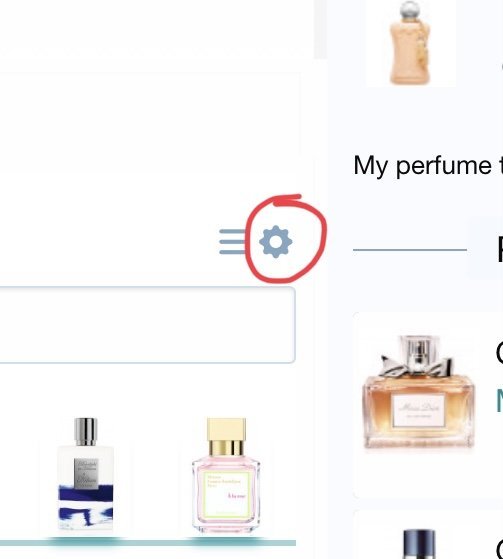Select the Kilian blue-and-white perfume bottle

[x=86, y=474]
